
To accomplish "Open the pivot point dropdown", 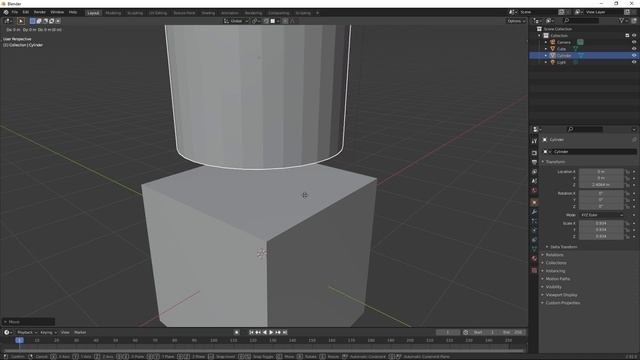I will point(256,21).
